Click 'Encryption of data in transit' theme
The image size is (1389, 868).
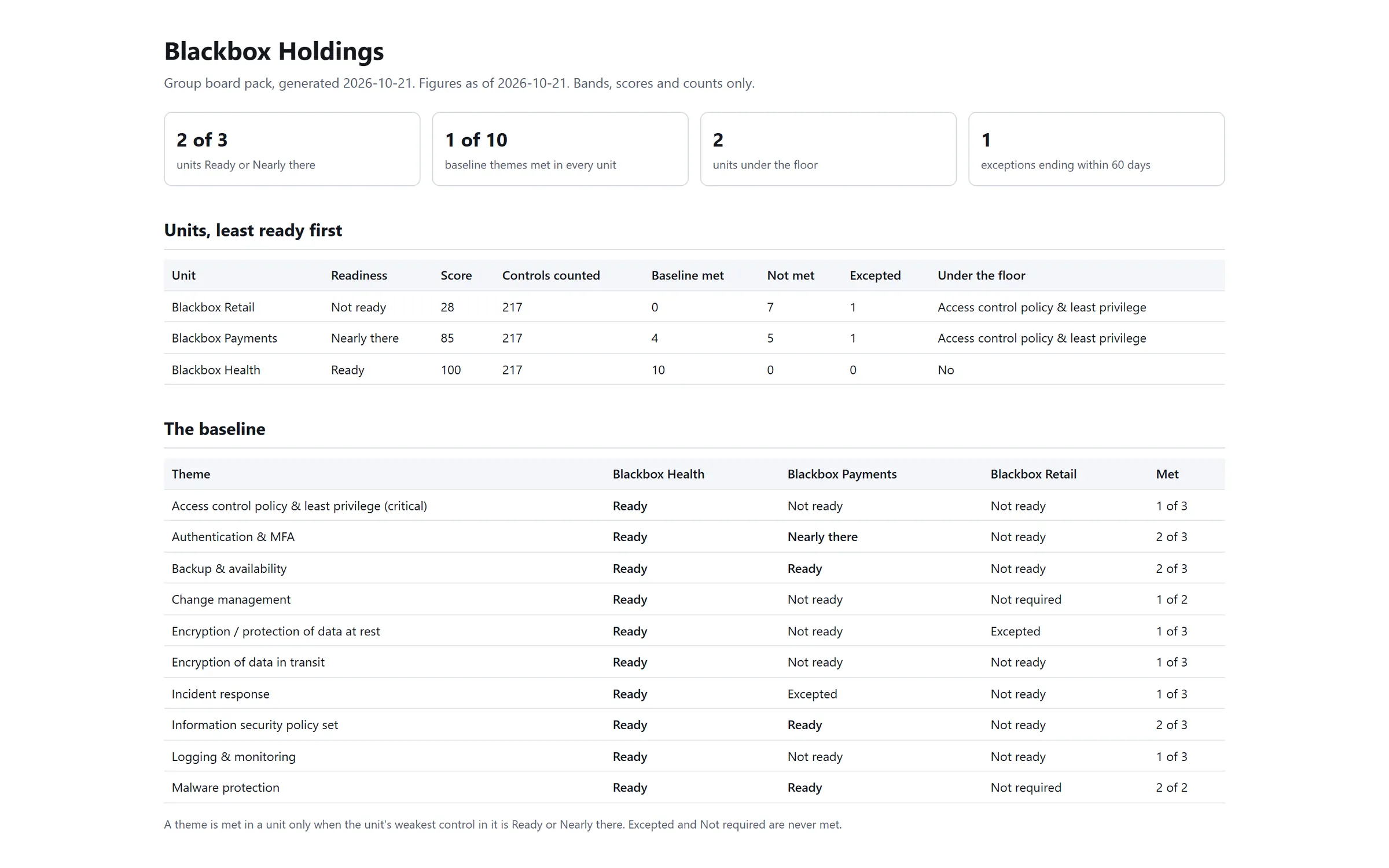[248, 662]
